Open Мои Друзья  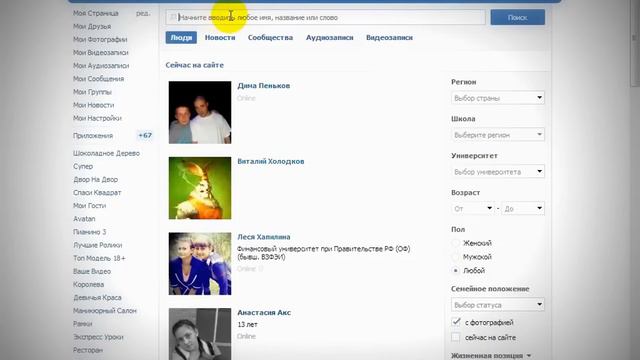(92, 26)
